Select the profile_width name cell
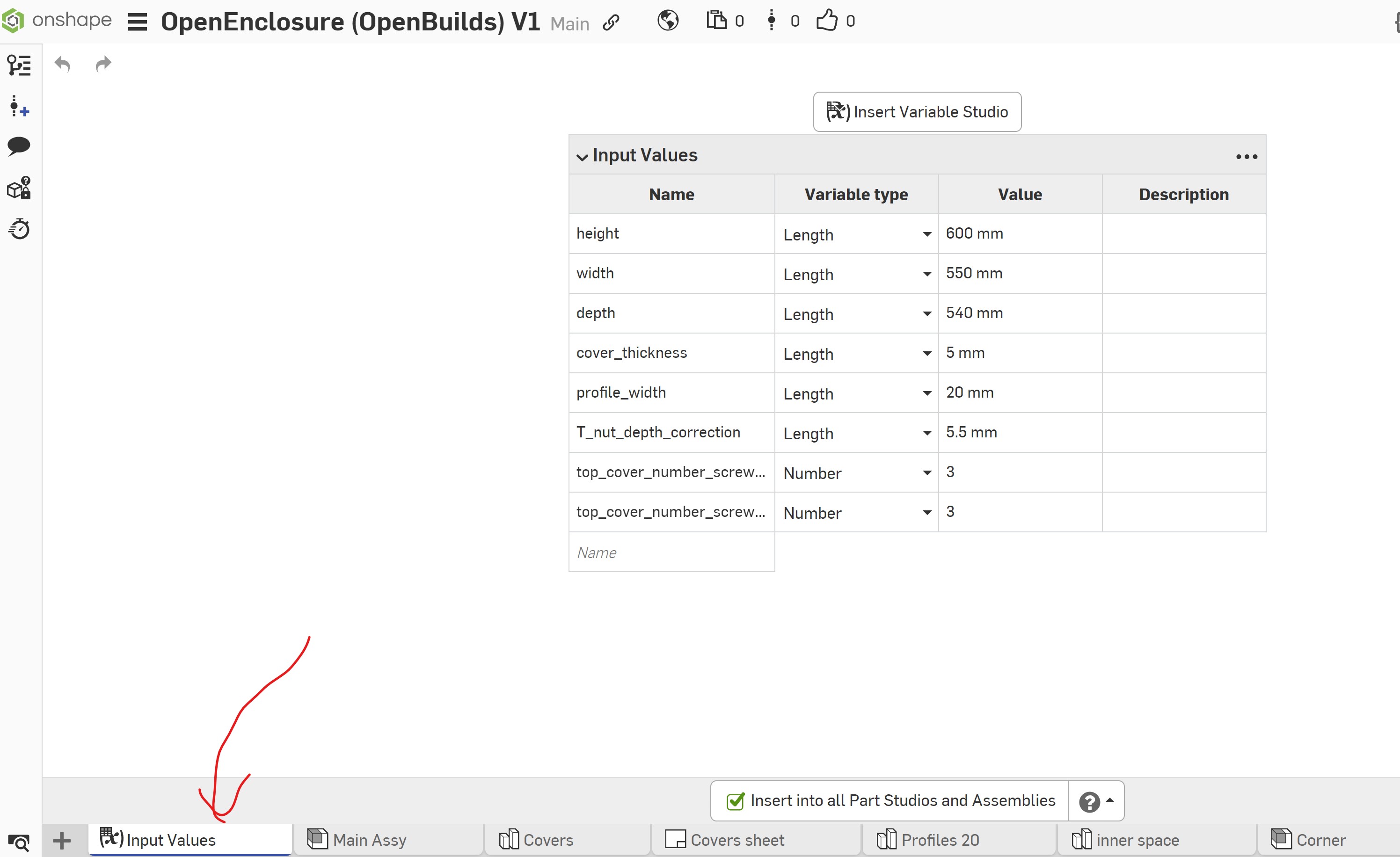Image resolution: width=1400 pixels, height=857 pixels. click(x=671, y=392)
